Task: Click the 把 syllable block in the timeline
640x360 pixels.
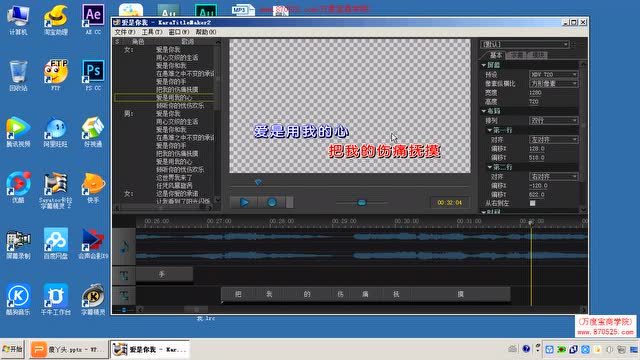Action: click(238, 294)
